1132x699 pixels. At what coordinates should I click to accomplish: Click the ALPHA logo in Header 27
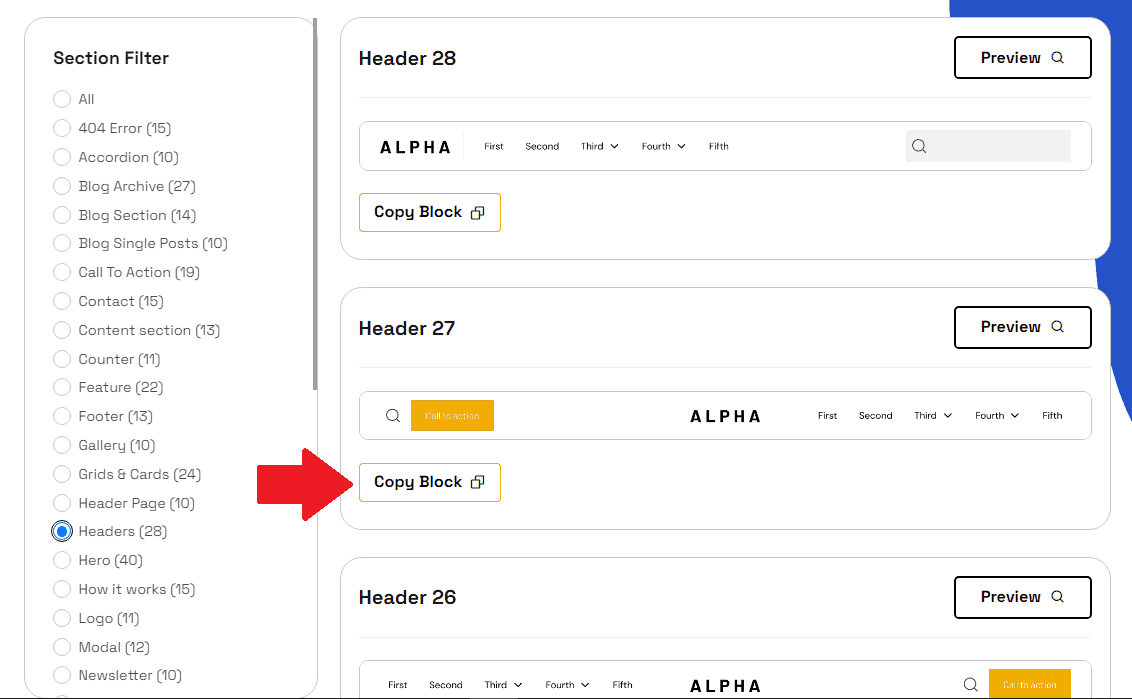tap(726, 416)
